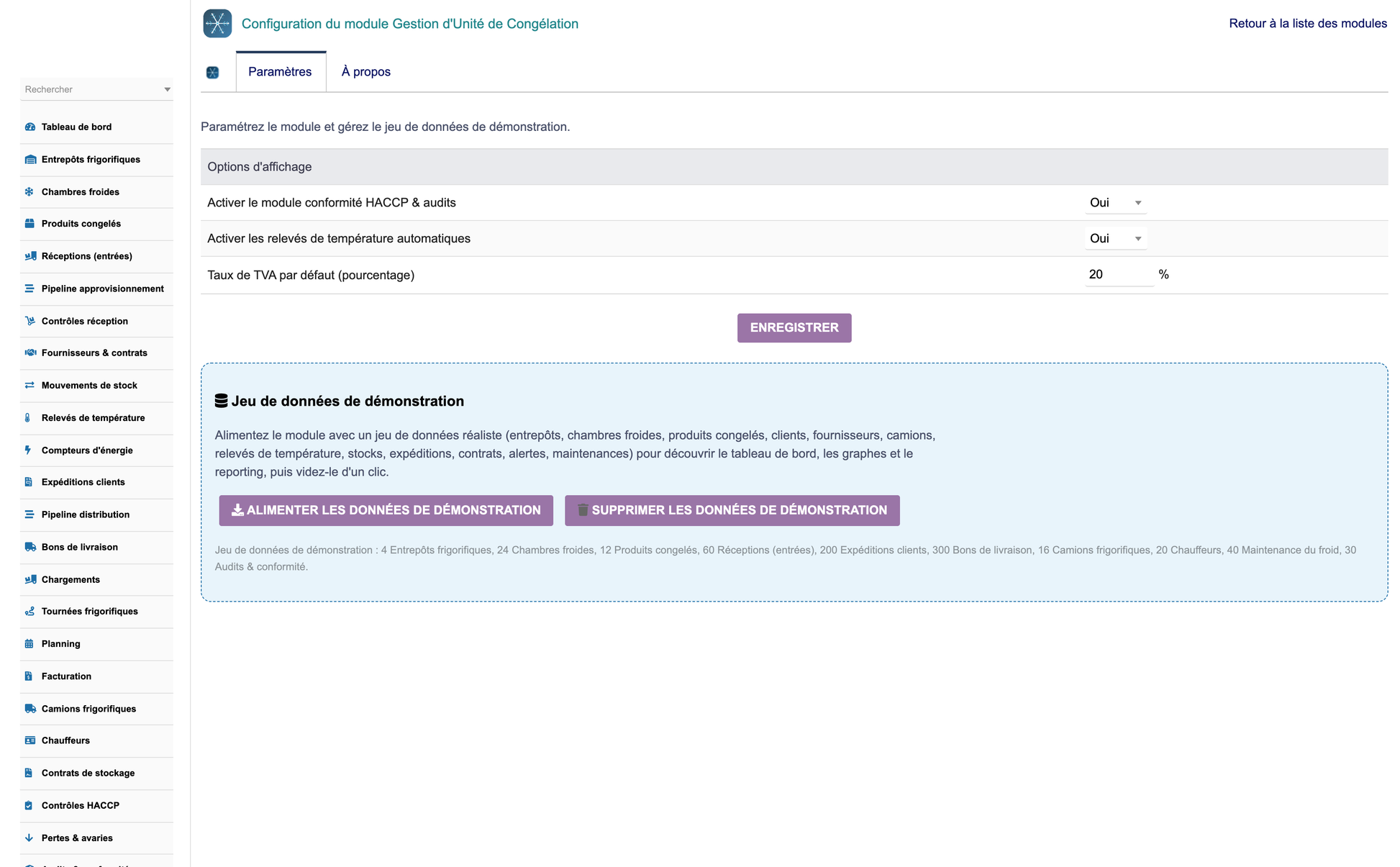Click the large snowflake module logo in header
This screenshot has width=1400, height=867.
tap(217, 24)
